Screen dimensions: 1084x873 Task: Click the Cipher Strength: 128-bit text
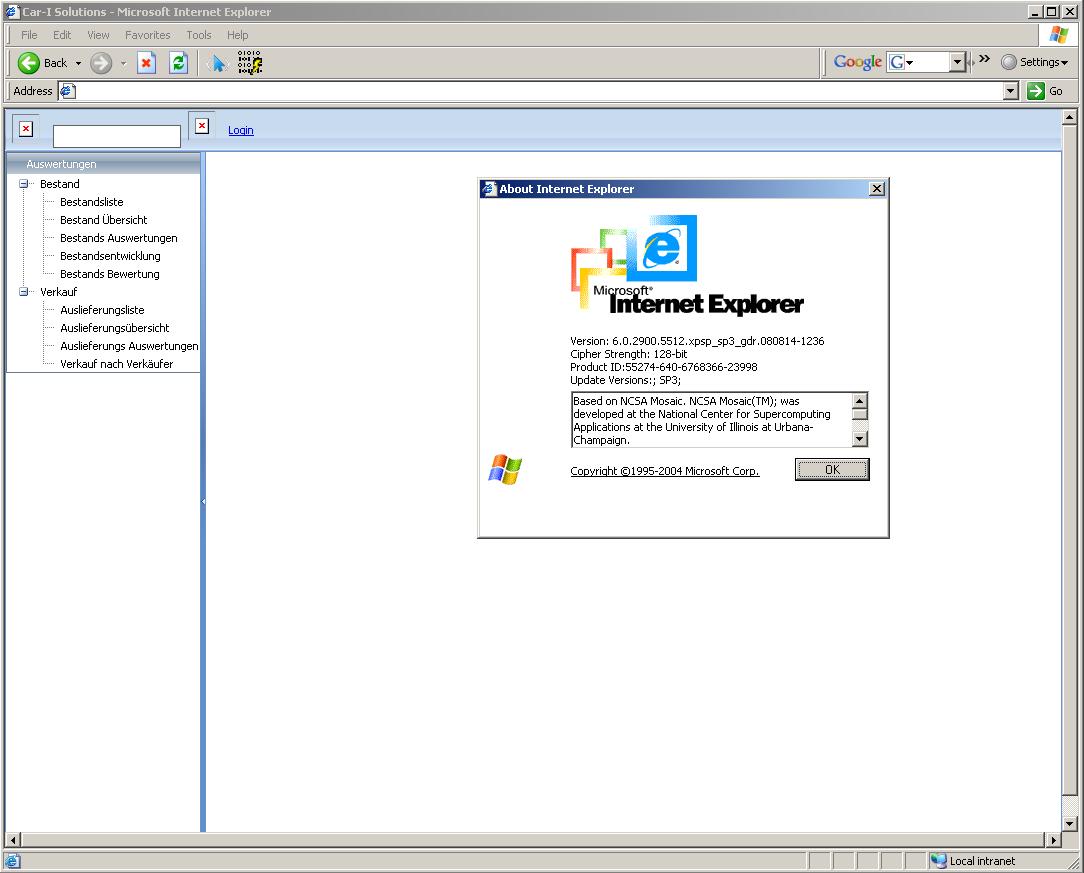click(x=628, y=354)
